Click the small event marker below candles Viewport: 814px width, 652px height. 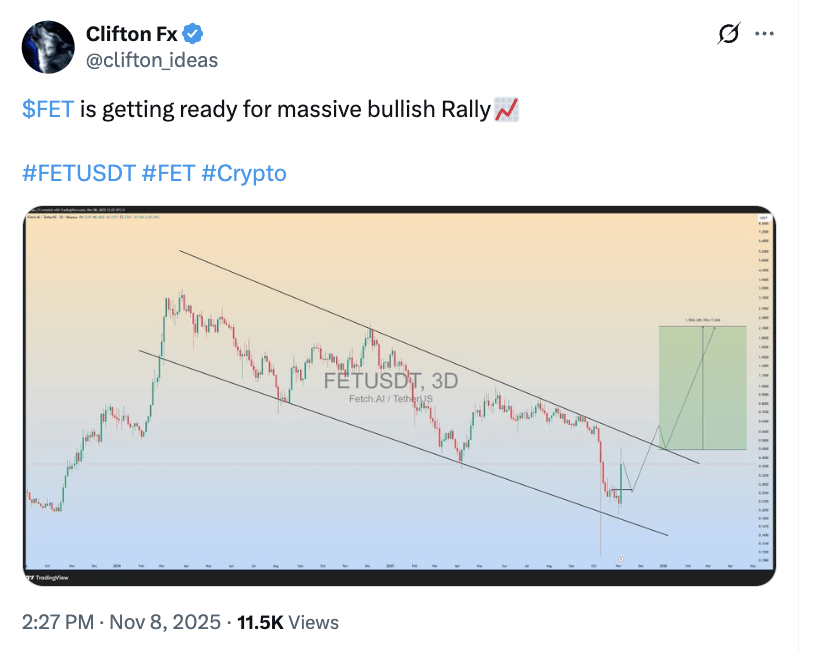[621, 558]
